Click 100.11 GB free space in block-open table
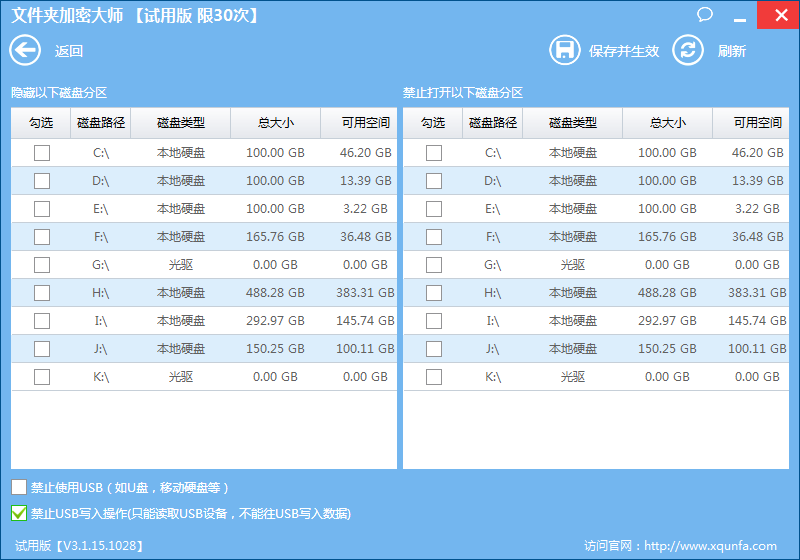The height and width of the screenshot is (560, 800). 757,349
